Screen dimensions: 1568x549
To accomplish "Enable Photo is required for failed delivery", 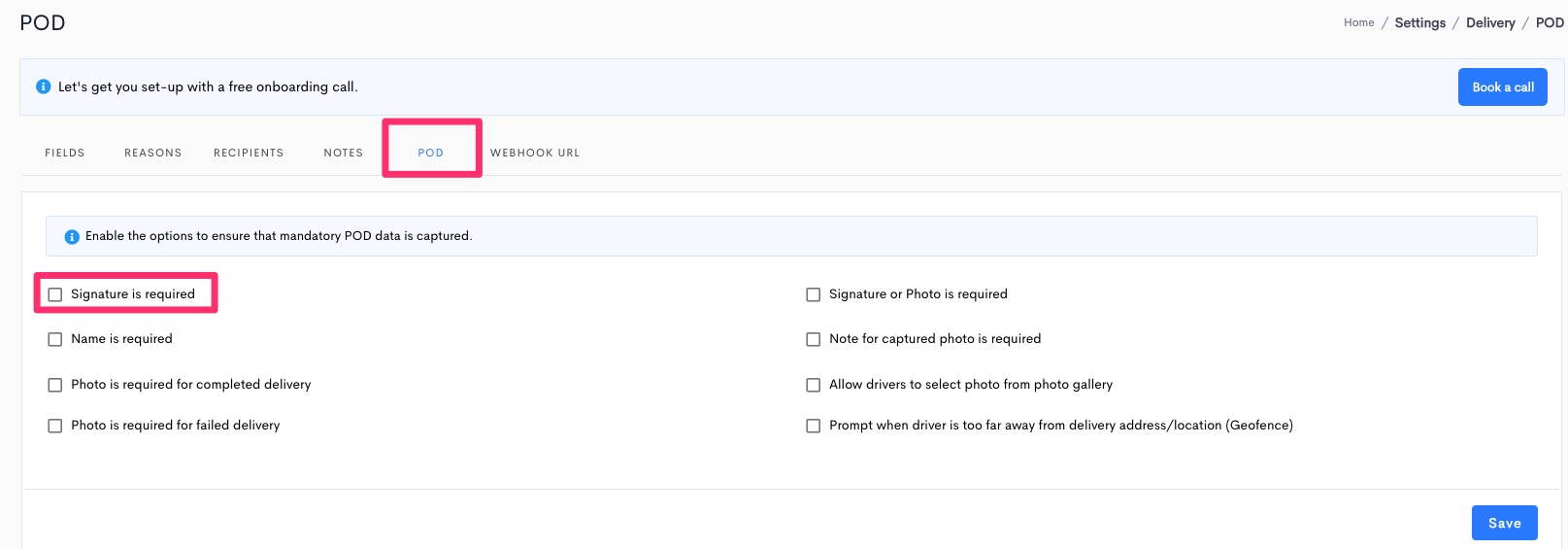I will [55, 426].
